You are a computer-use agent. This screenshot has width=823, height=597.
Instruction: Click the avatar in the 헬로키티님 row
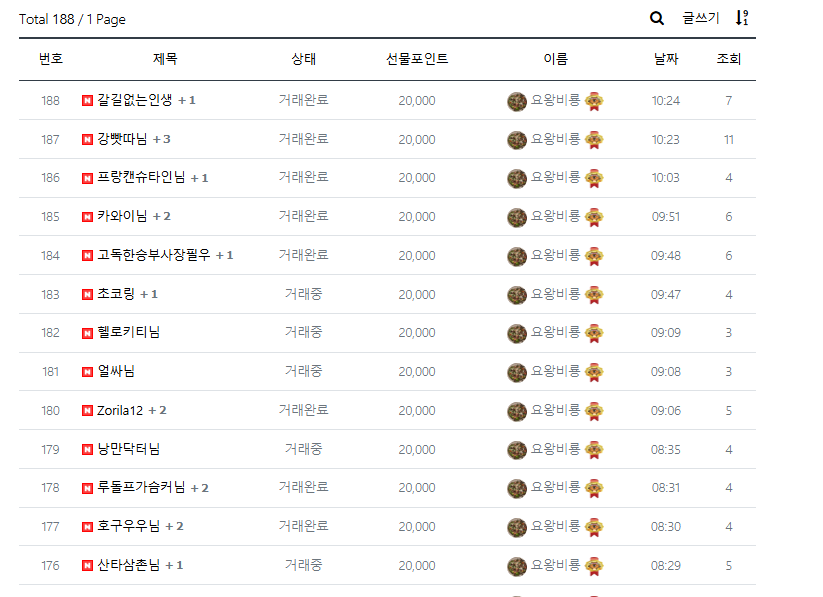click(517, 332)
